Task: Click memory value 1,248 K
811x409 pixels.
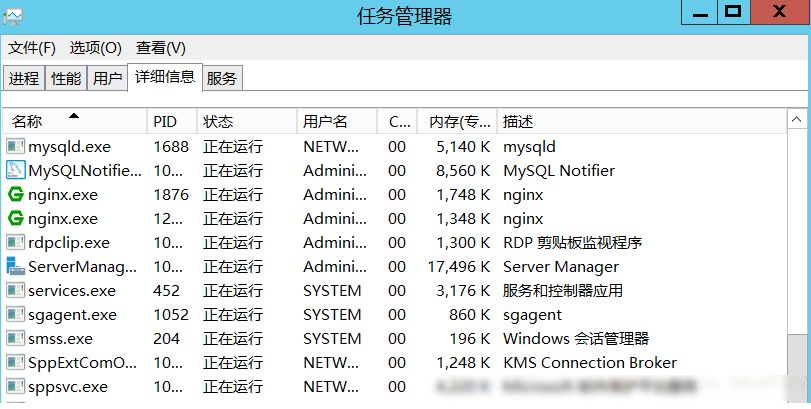Action: click(463, 362)
